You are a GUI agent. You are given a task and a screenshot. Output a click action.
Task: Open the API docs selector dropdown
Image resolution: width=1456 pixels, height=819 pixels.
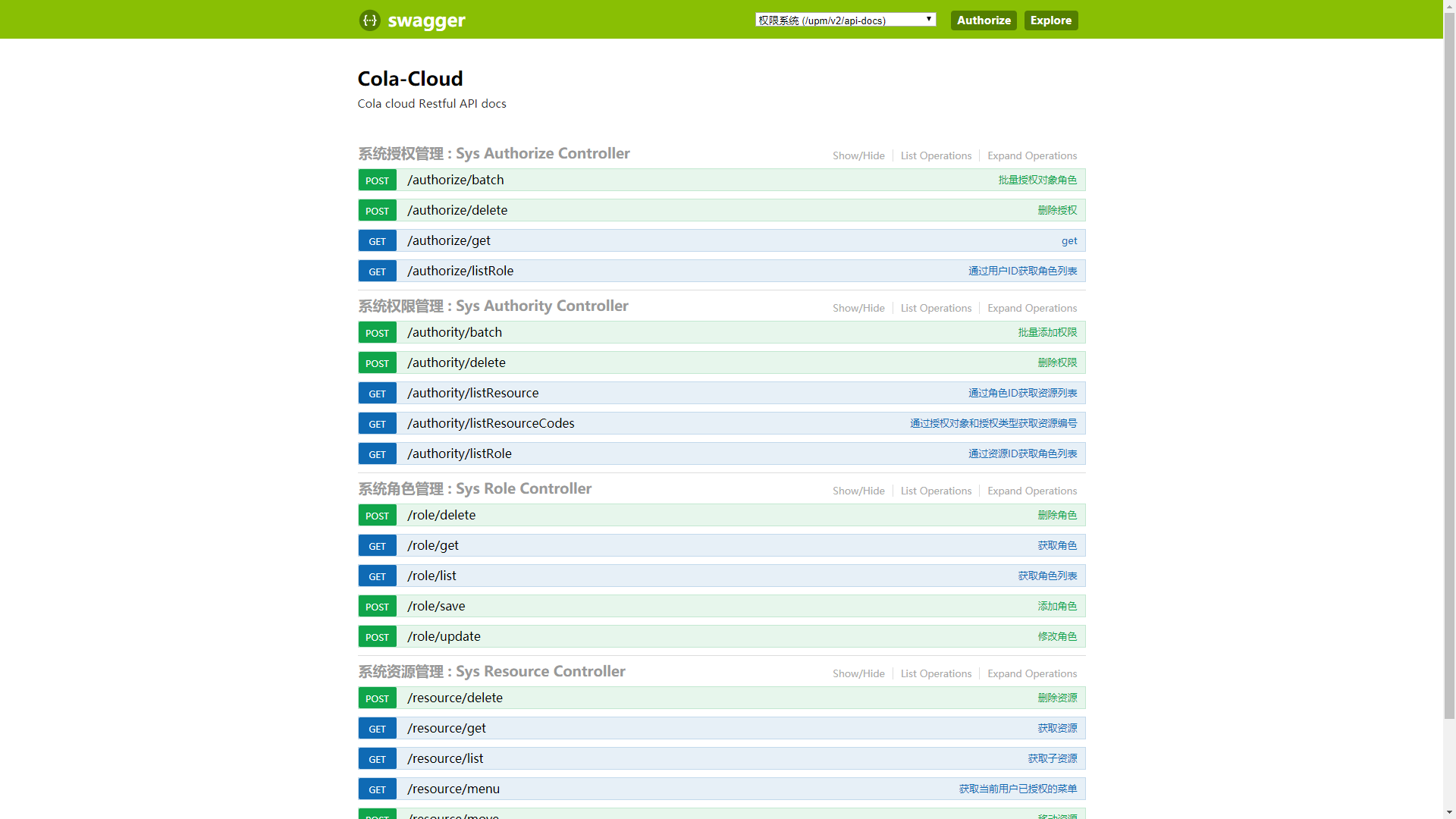[x=845, y=20]
